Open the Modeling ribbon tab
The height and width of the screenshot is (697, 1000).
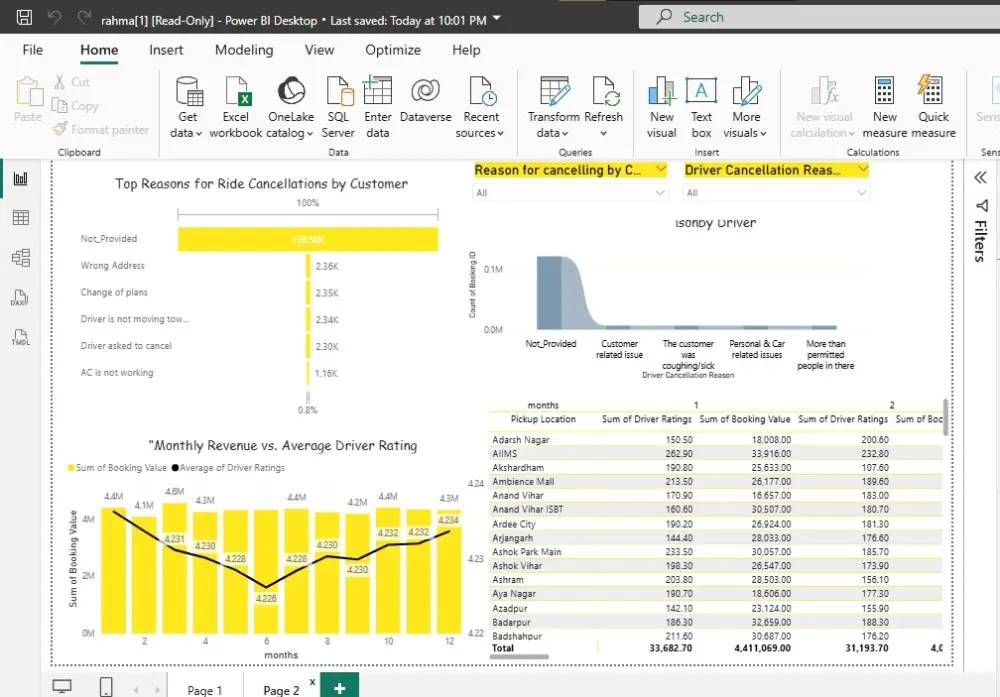[244, 50]
